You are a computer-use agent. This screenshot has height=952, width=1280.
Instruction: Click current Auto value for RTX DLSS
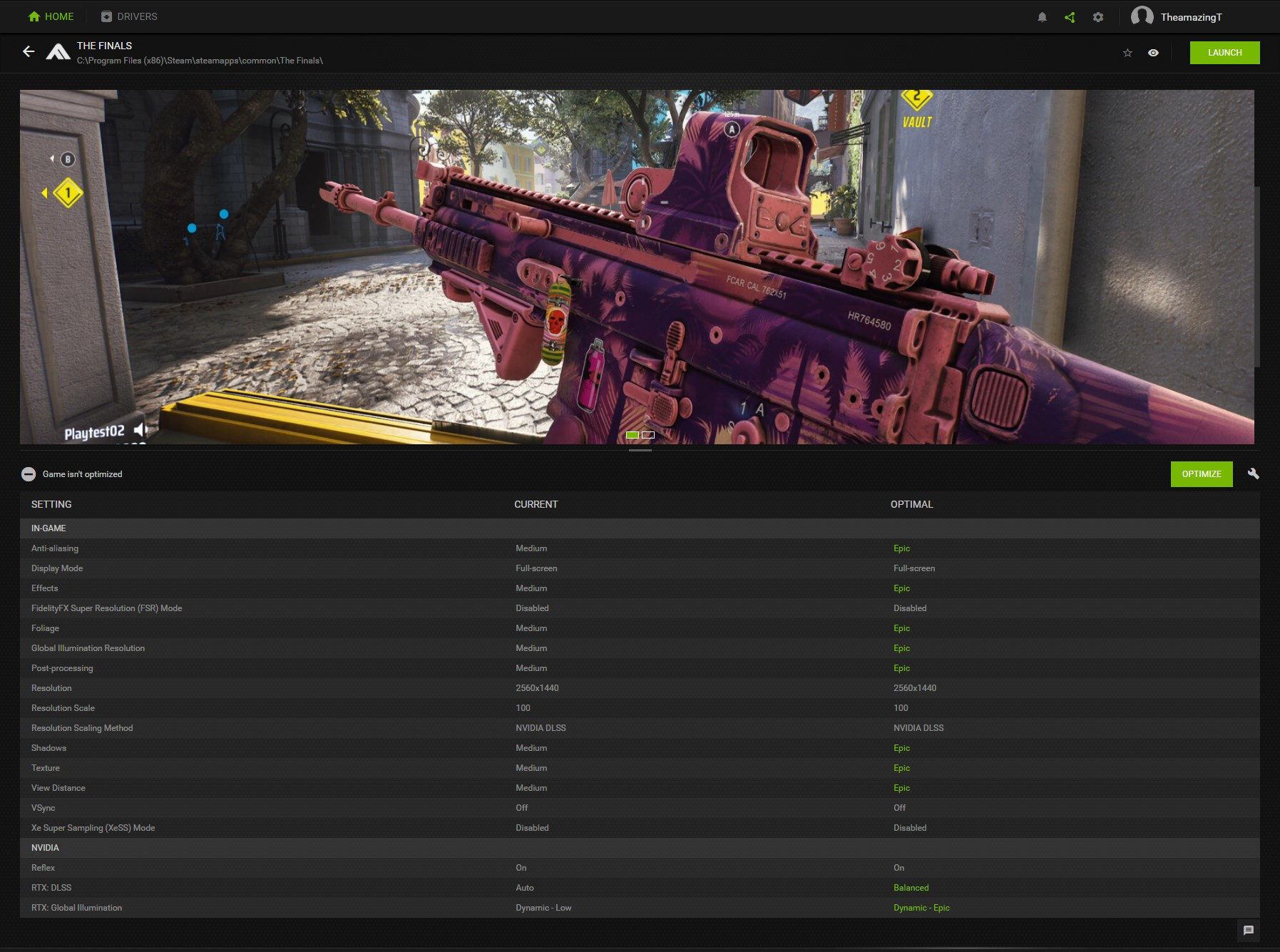click(x=525, y=888)
